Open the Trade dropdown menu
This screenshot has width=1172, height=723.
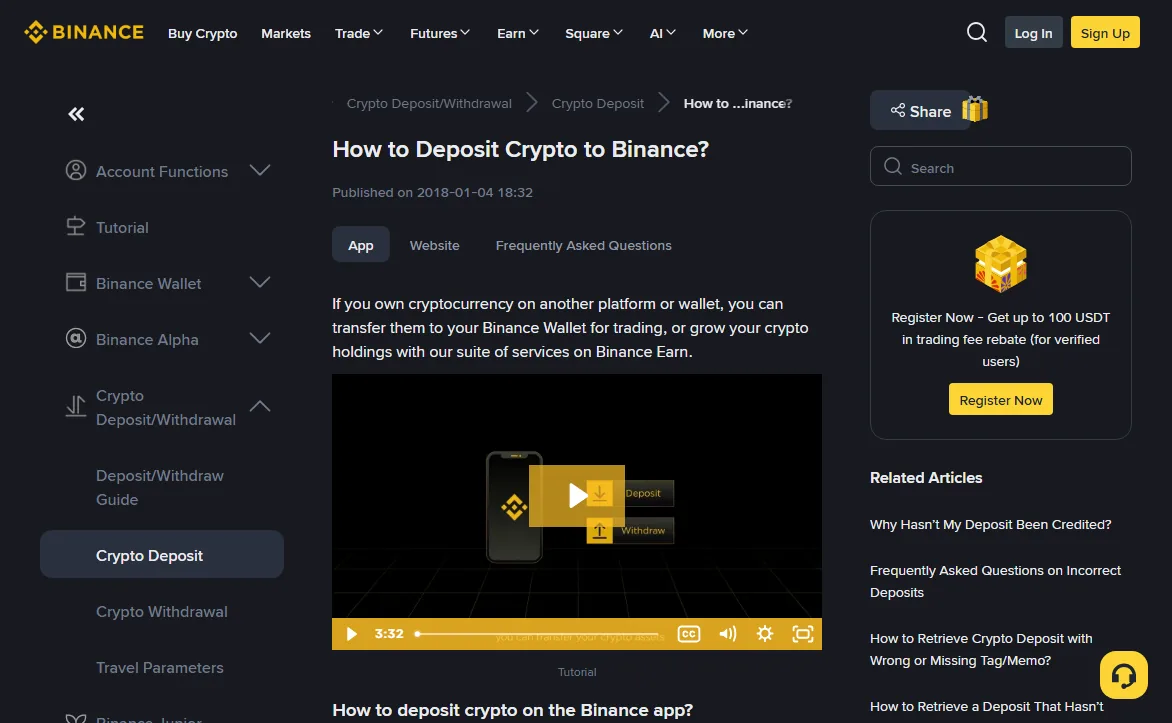pos(359,33)
